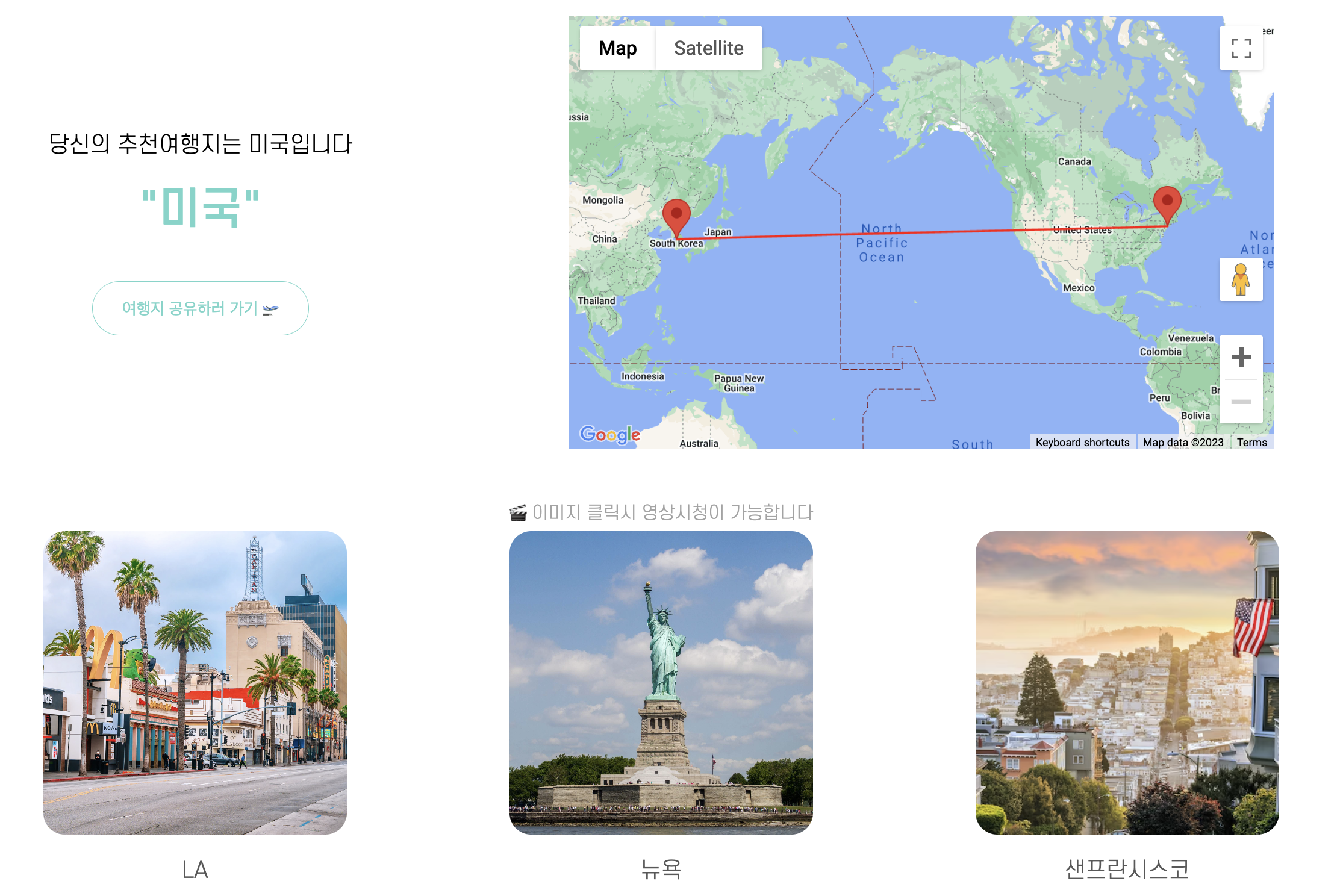This screenshot has height=896, width=1343.
Task: Click the 뉴욕 caption label
Action: click(x=661, y=870)
